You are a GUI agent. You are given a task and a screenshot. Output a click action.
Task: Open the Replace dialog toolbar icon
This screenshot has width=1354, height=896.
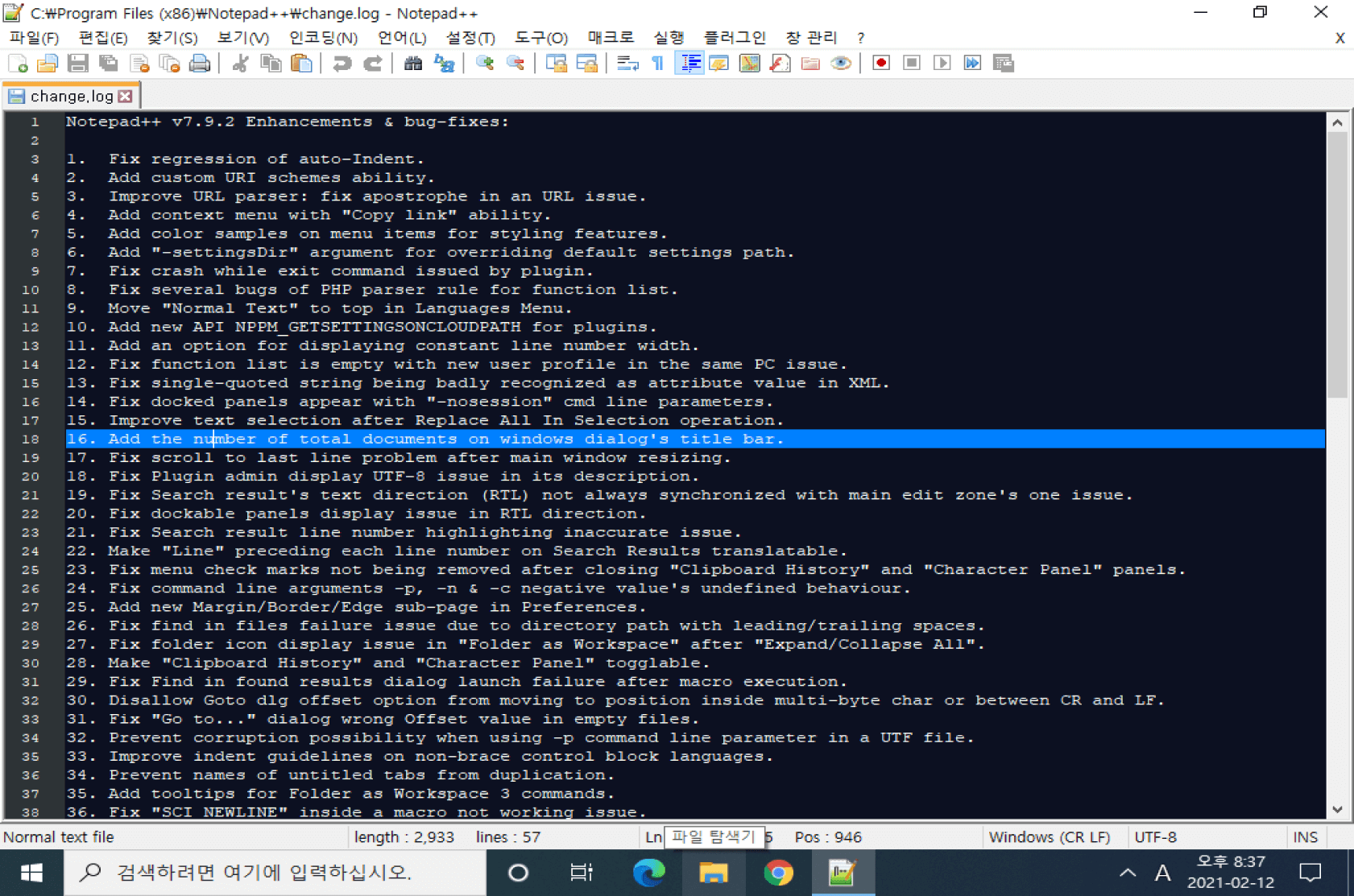444,64
